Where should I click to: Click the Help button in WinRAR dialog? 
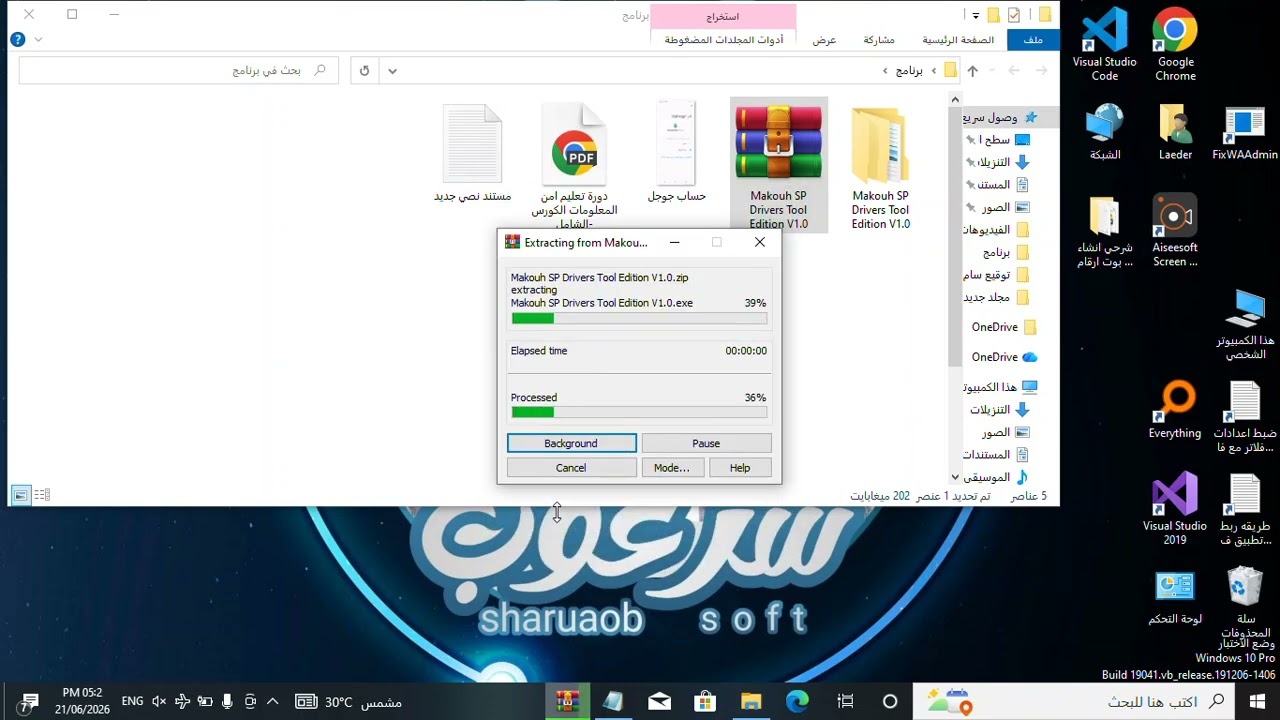tap(740, 468)
